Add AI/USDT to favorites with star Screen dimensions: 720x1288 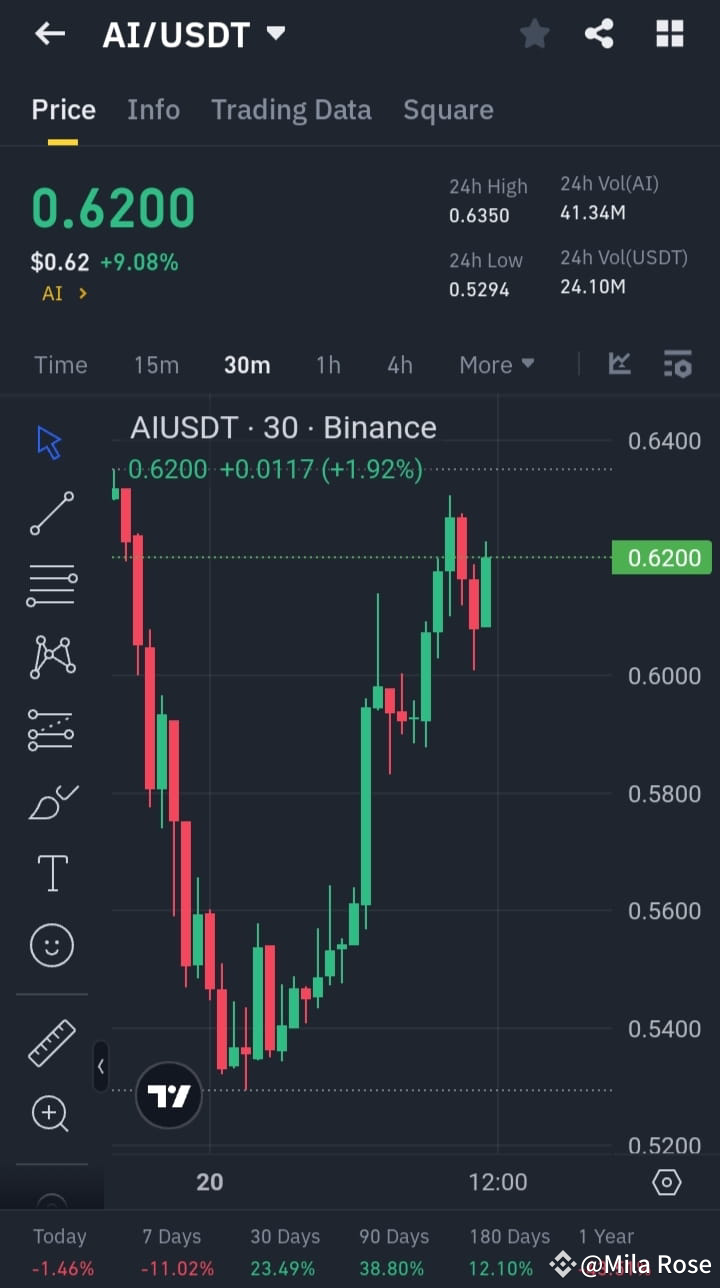pos(535,34)
